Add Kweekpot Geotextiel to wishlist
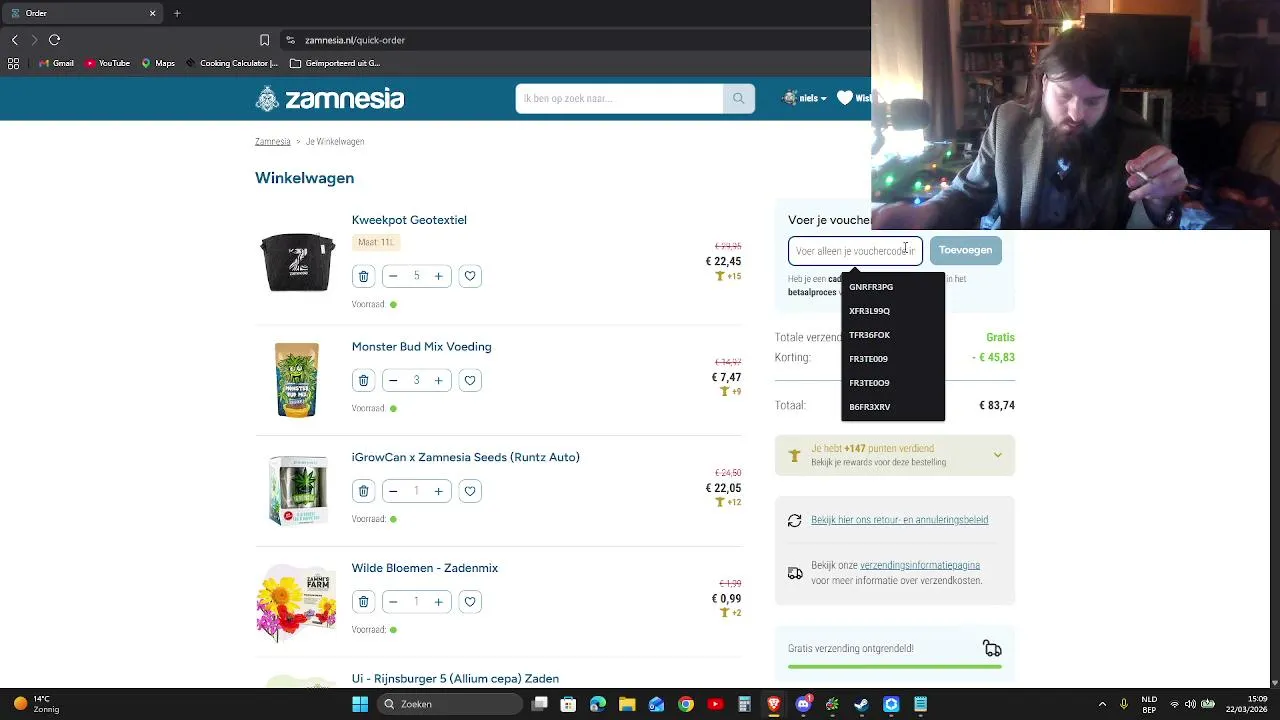The width and height of the screenshot is (1280, 720). pyautogui.click(x=470, y=276)
